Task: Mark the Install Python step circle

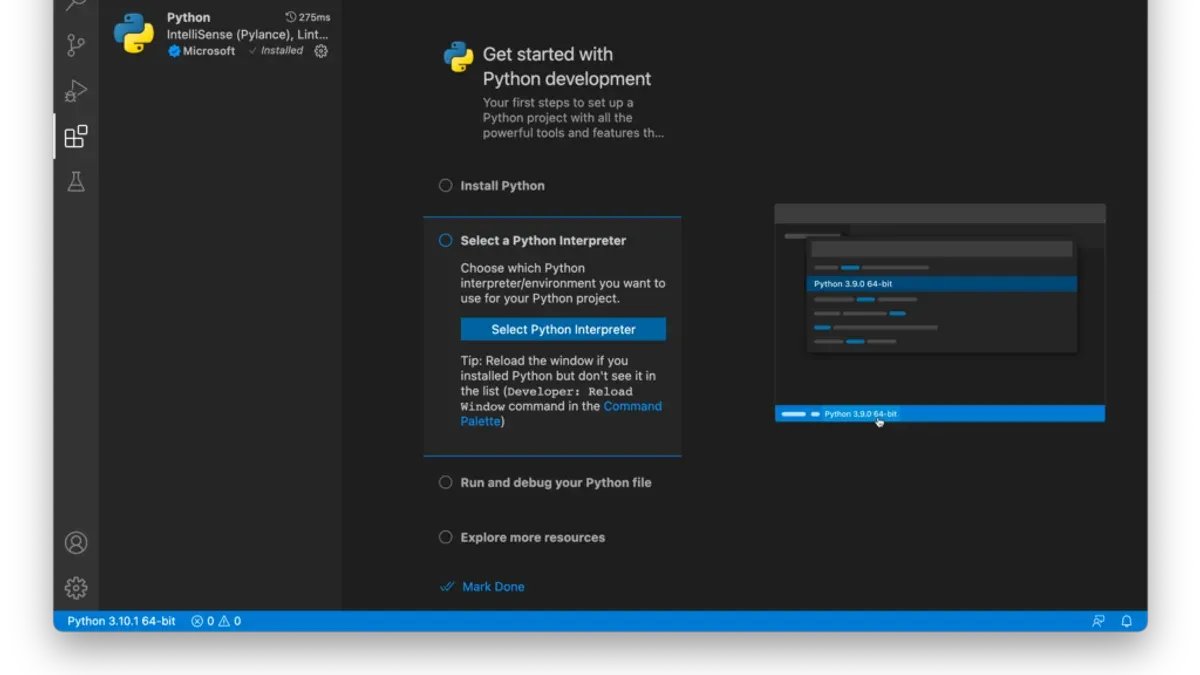Action: pos(446,185)
